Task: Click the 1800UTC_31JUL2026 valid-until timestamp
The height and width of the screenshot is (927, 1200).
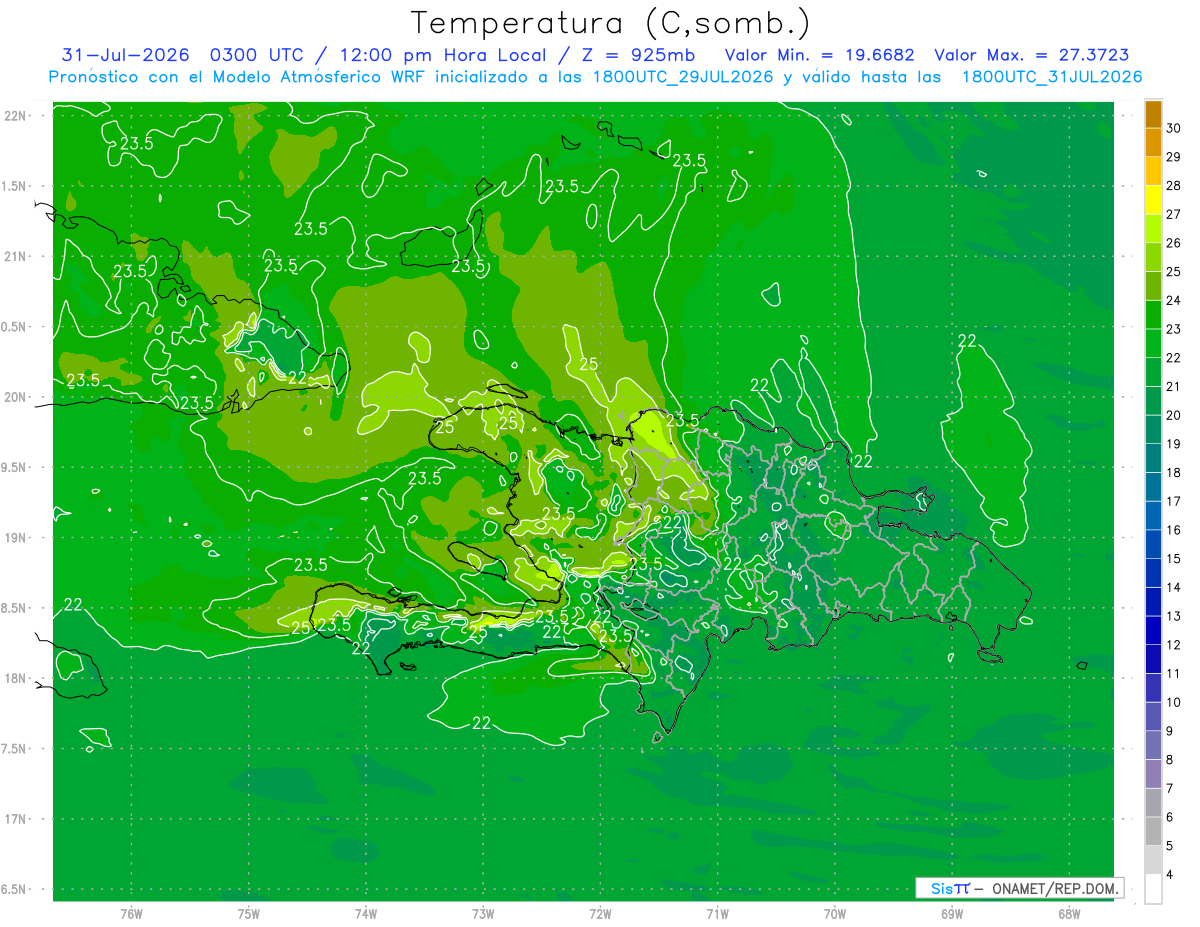Action: (1052, 77)
